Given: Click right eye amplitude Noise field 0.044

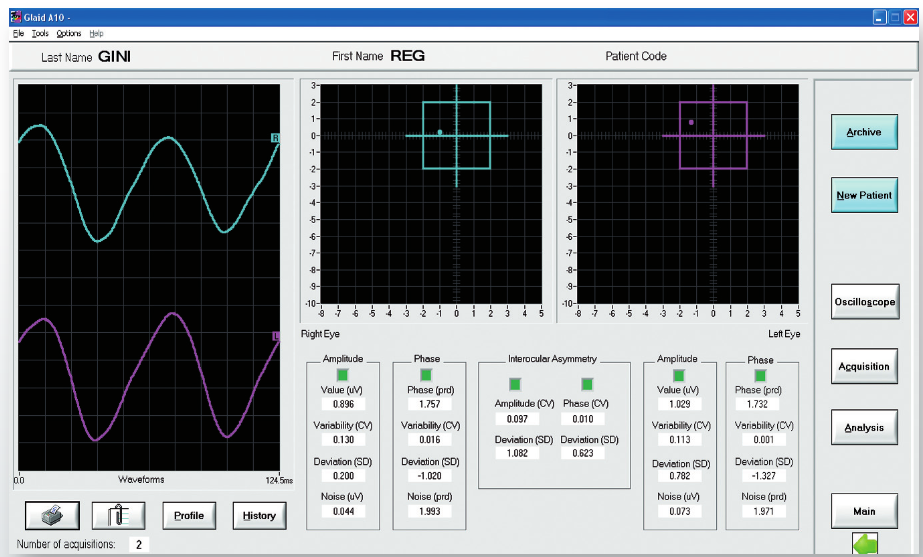Looking at the screenshot, I should coord(343,511).
